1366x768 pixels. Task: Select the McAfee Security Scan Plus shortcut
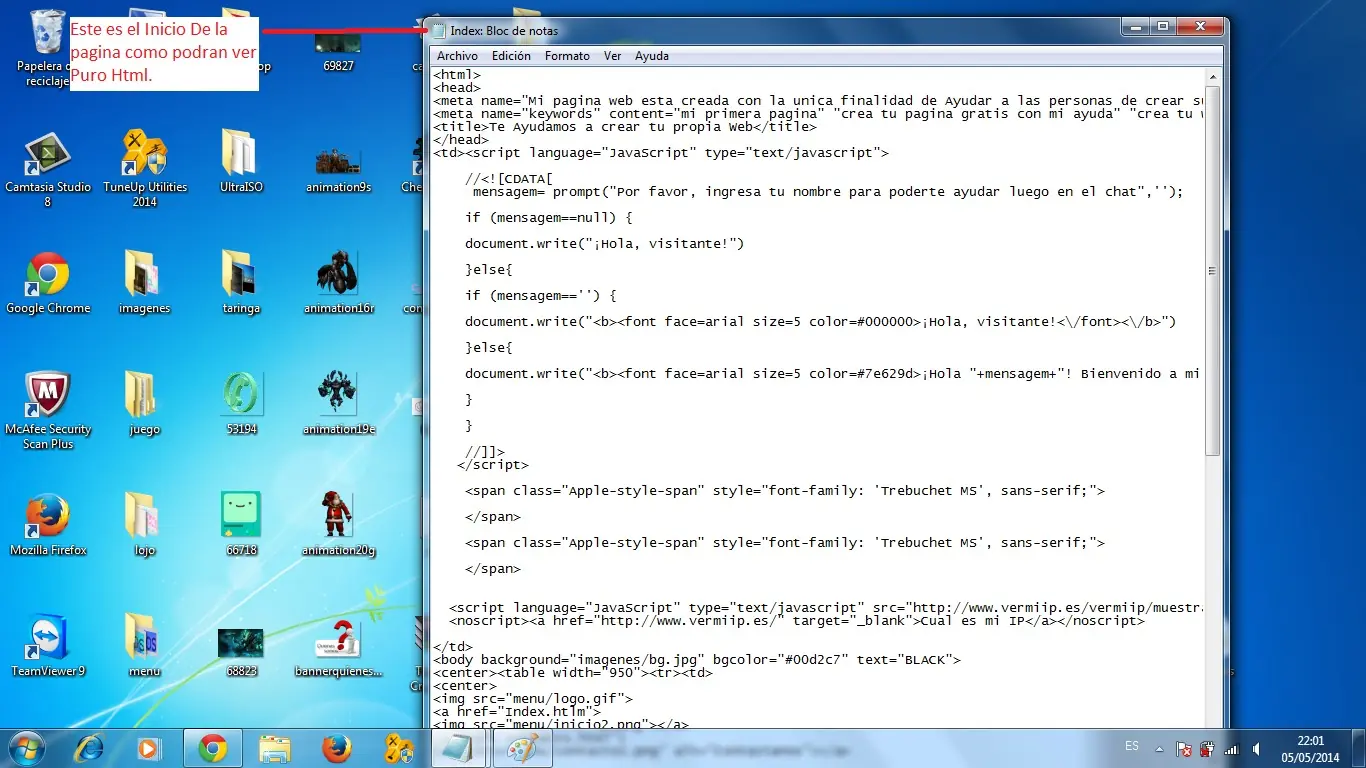point(48,412)
